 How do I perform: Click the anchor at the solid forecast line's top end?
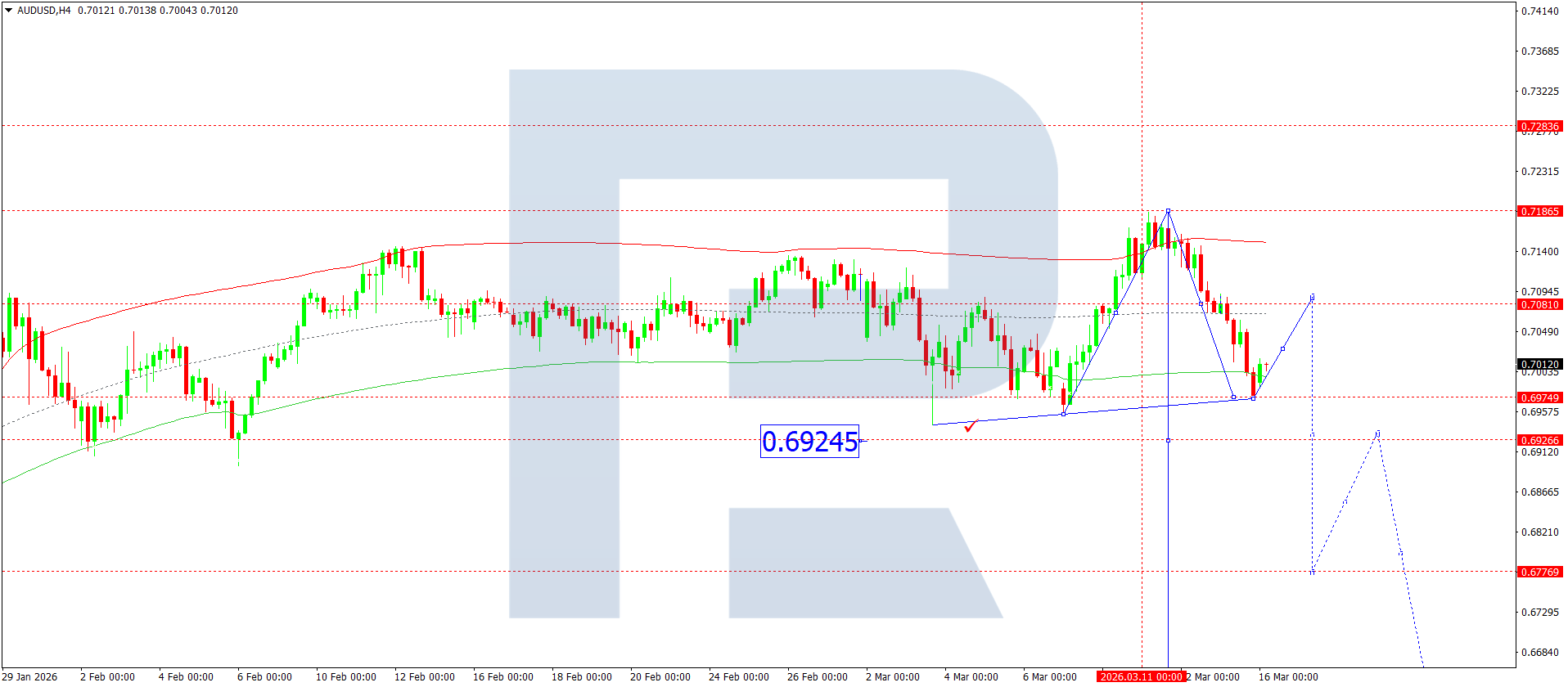(x=1313, y=297)
